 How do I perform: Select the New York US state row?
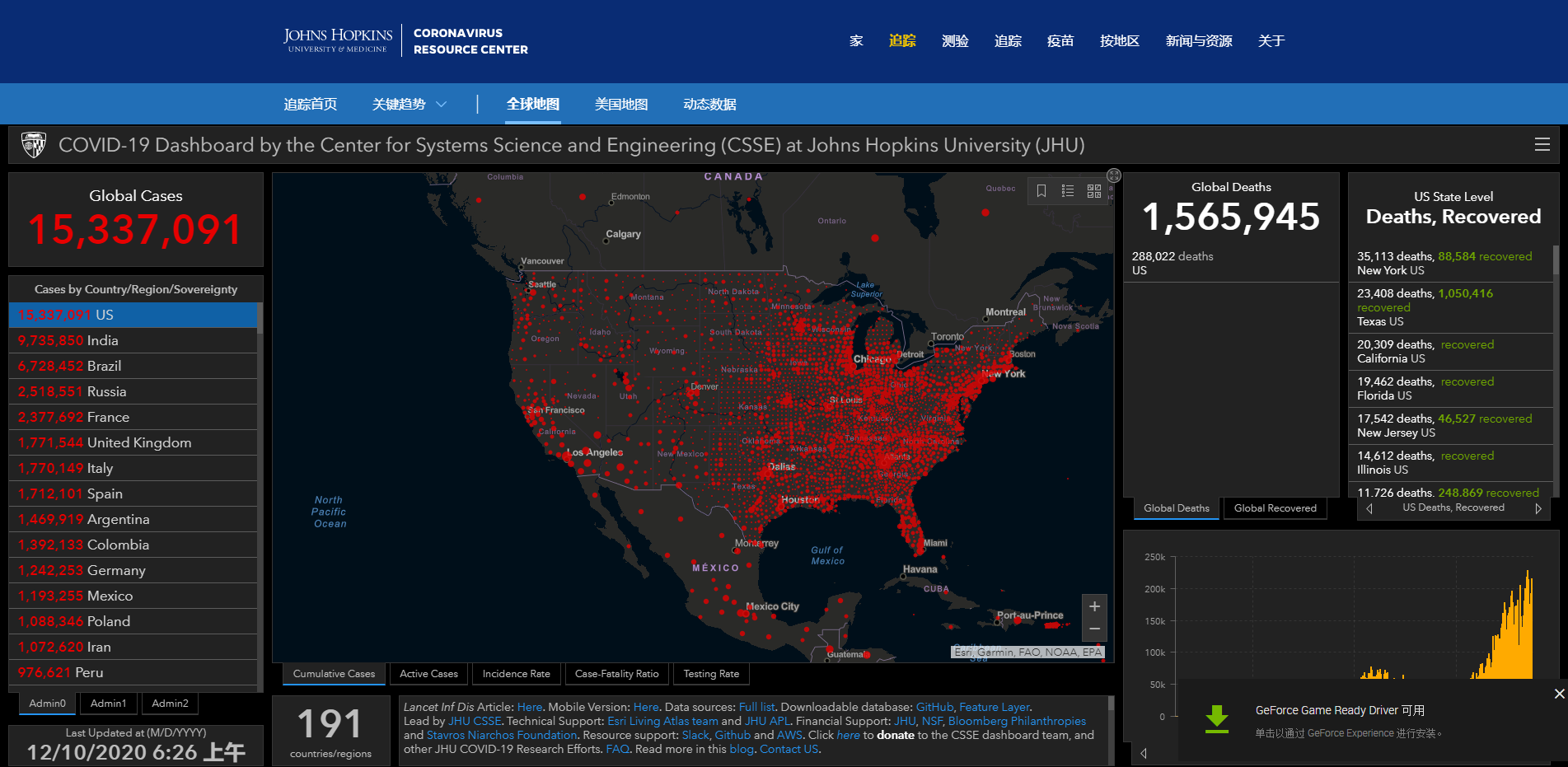click(1452, 264)
